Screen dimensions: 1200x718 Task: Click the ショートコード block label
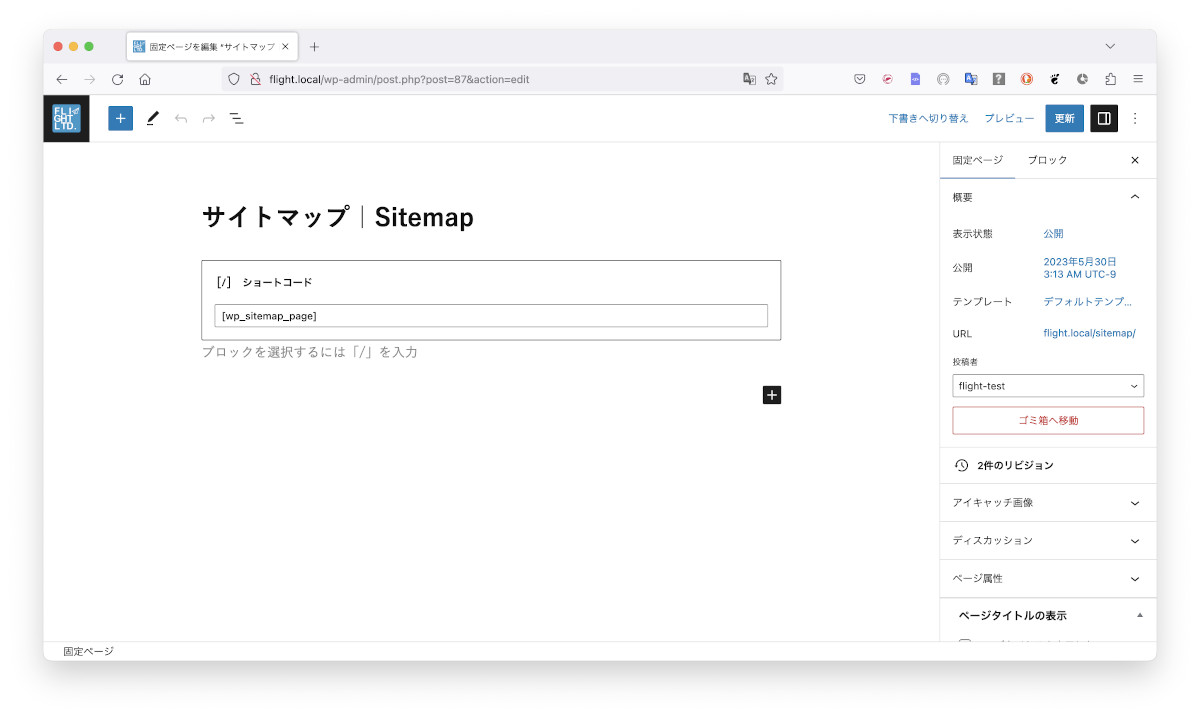click(277, 282)
